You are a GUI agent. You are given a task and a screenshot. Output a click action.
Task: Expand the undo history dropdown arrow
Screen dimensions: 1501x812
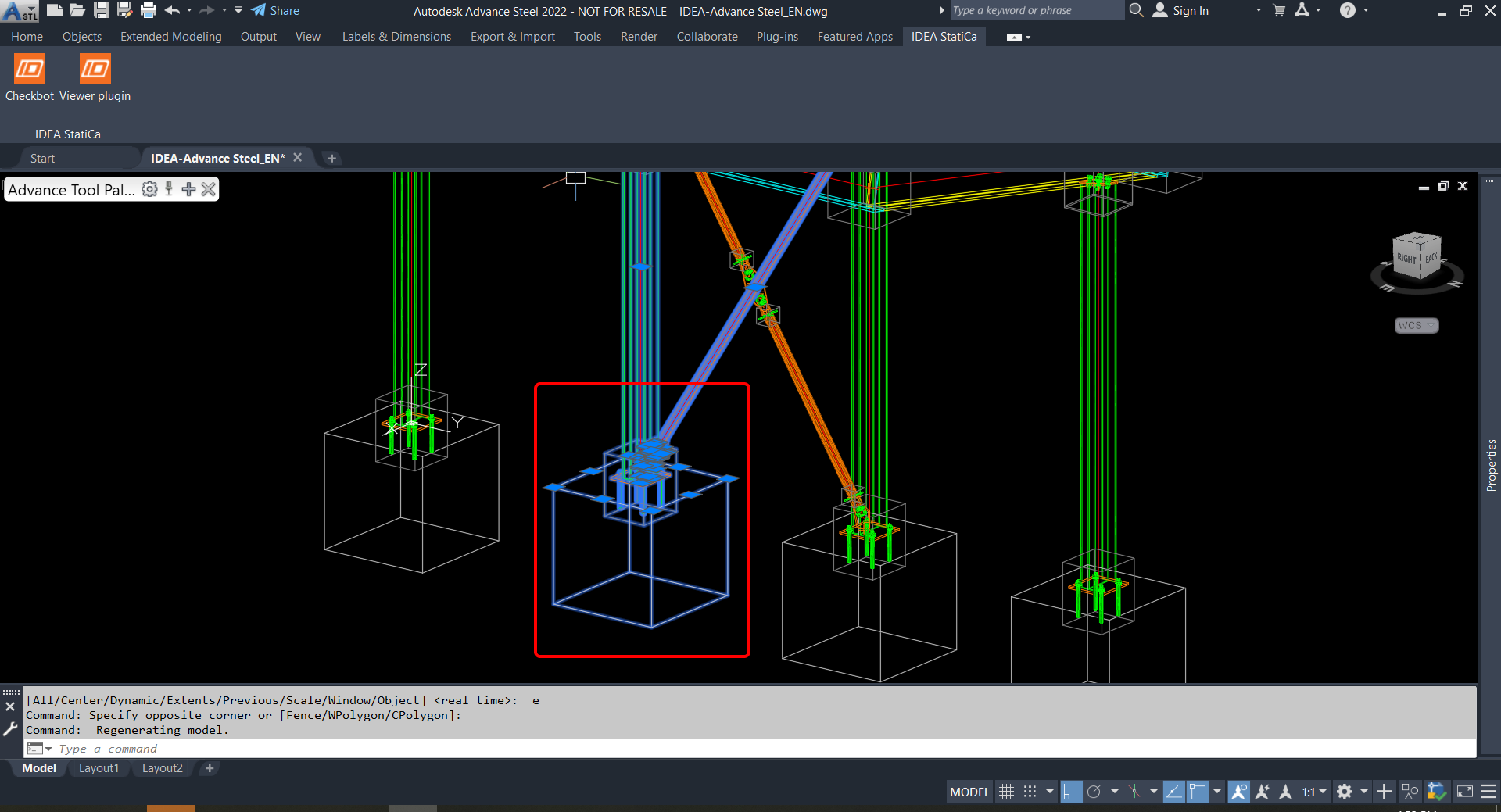click(x=189, y=10)
